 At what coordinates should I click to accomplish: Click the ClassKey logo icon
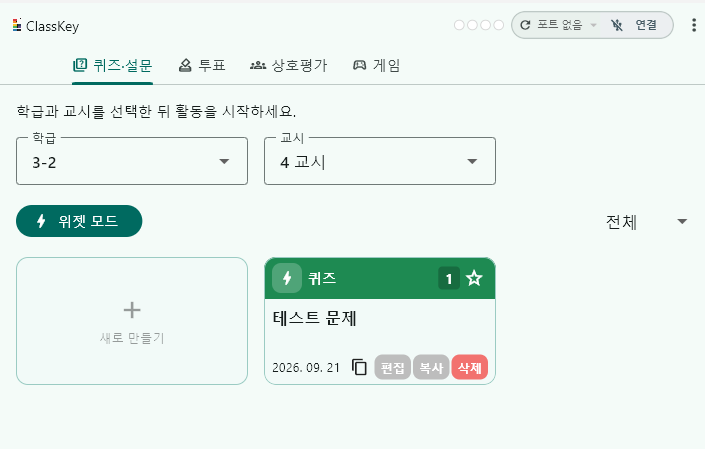17,25
